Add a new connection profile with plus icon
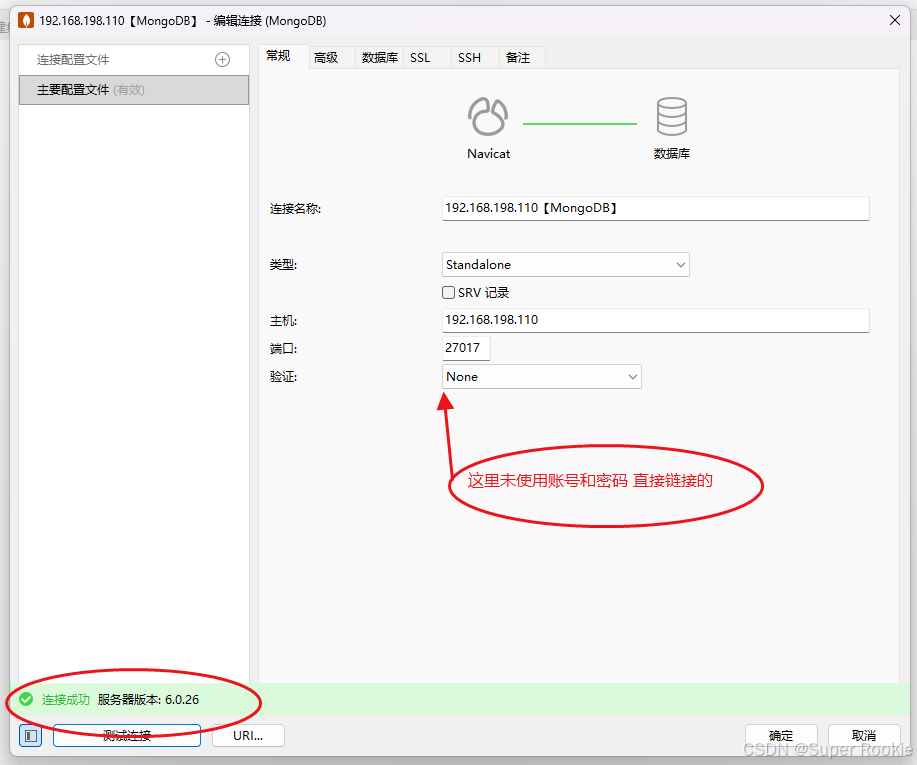 tap(222, 60)
